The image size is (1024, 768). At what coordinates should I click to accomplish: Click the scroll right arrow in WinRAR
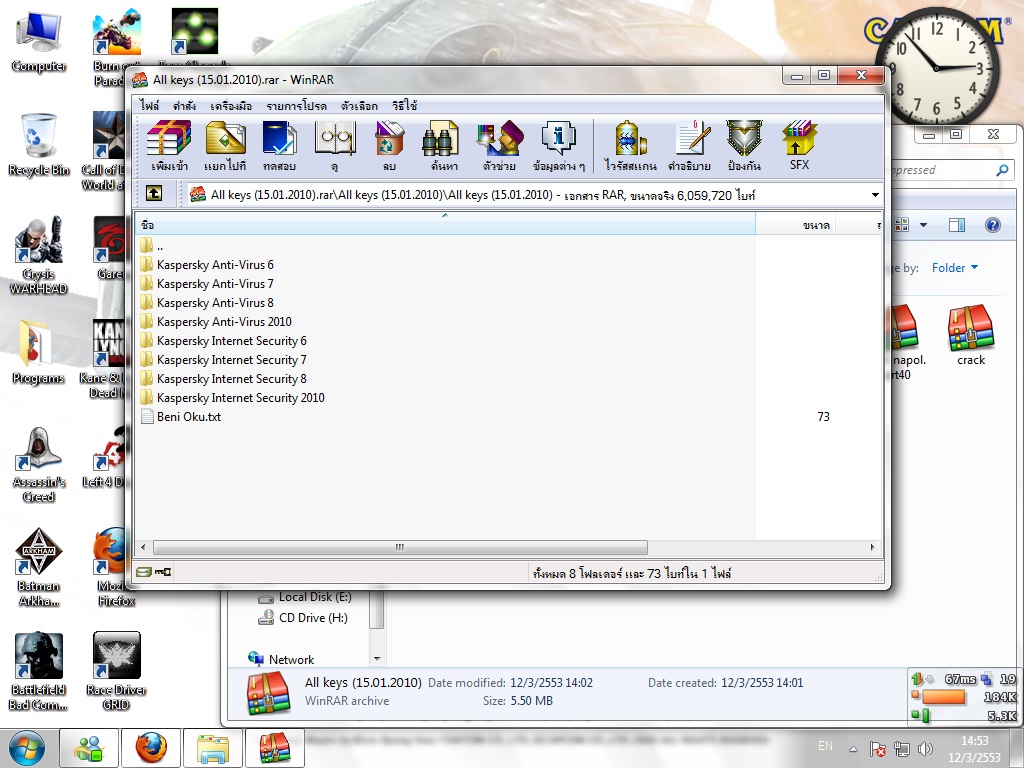pos(872,547)
